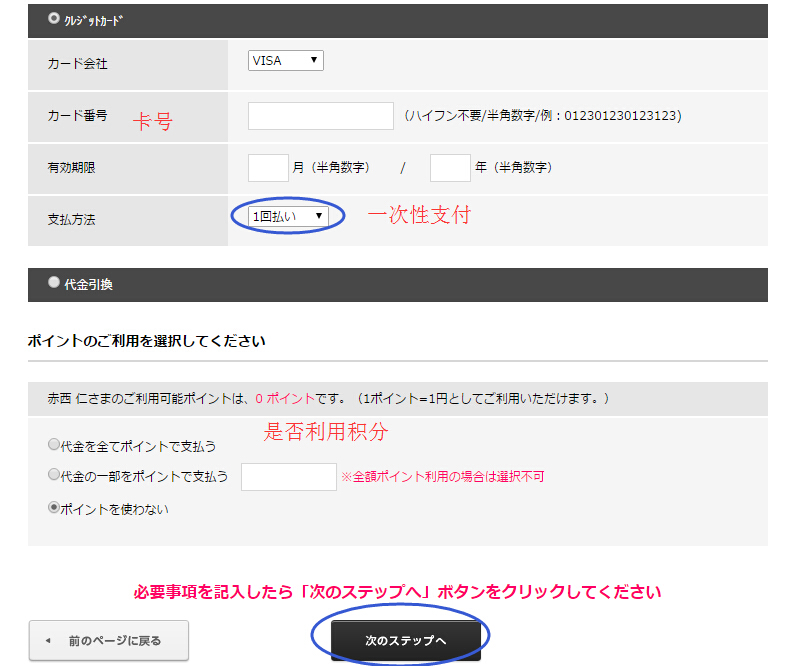Focus the expiration 年 input box

pyautogui.click(x=449, y=168)
